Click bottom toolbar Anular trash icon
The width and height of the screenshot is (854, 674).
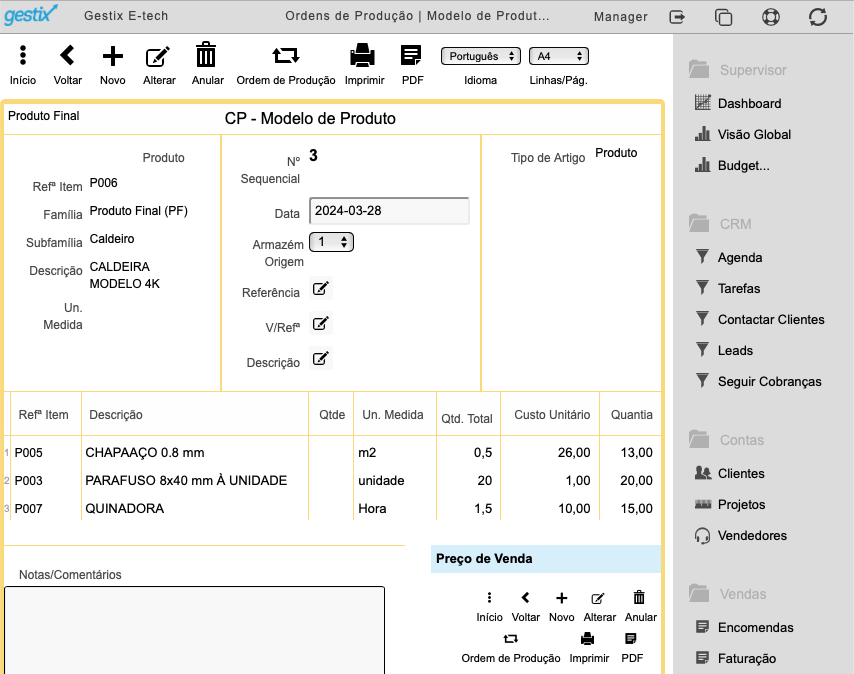pyautogui.click(x=639, y=598)
